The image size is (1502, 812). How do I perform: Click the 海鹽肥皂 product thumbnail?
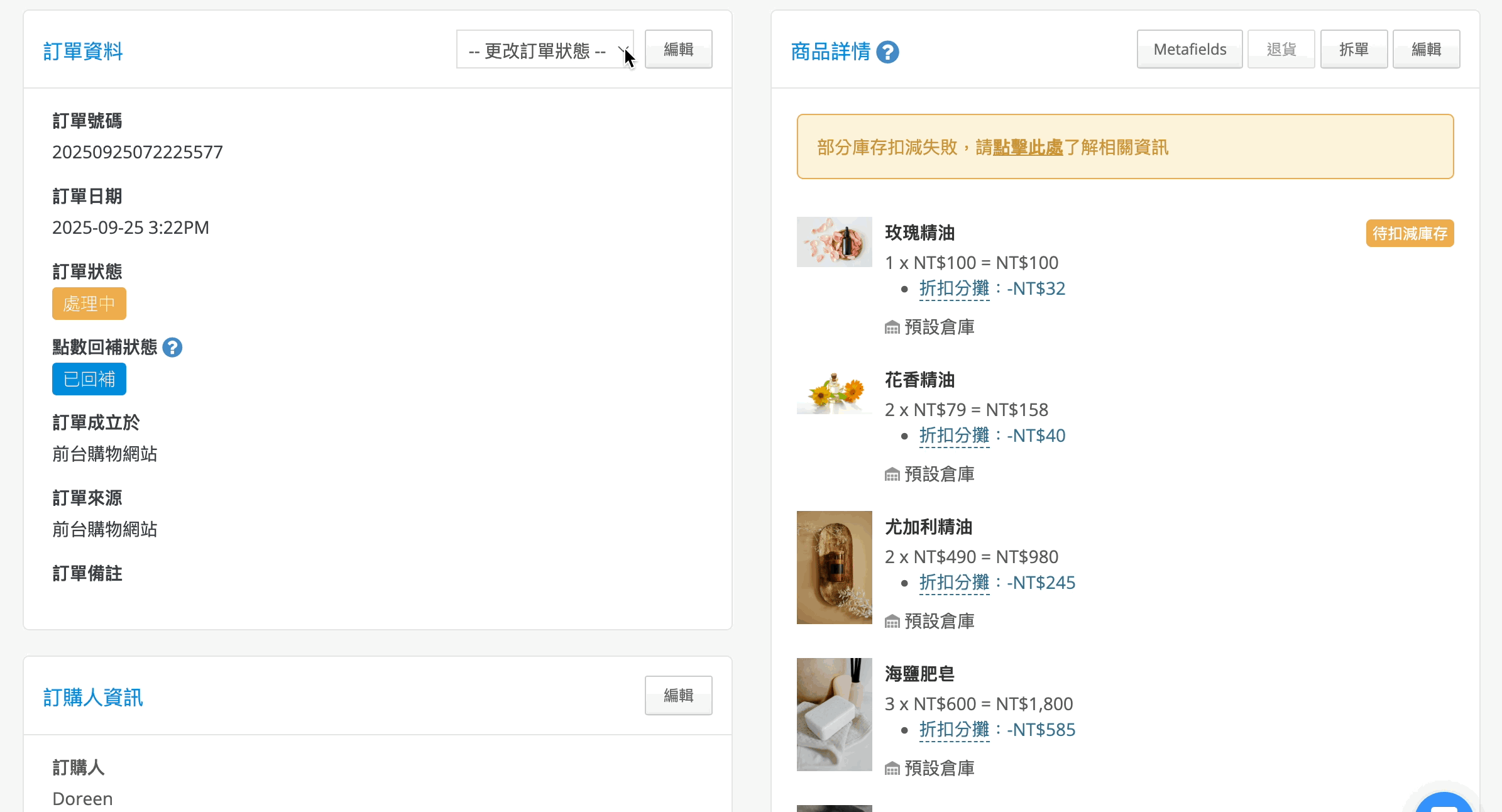(x=835, y=715)
